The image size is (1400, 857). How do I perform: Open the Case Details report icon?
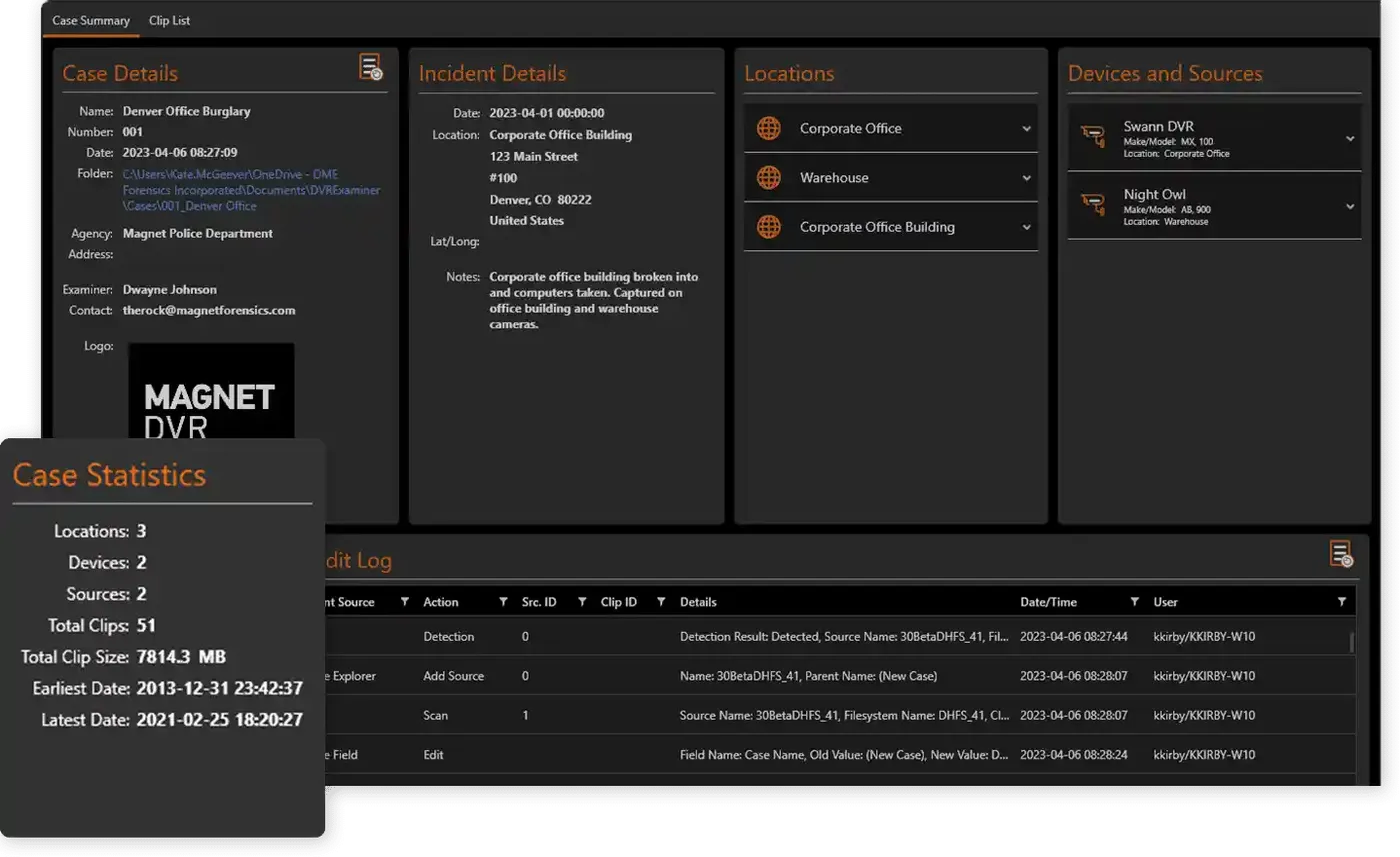pos(371,67)
